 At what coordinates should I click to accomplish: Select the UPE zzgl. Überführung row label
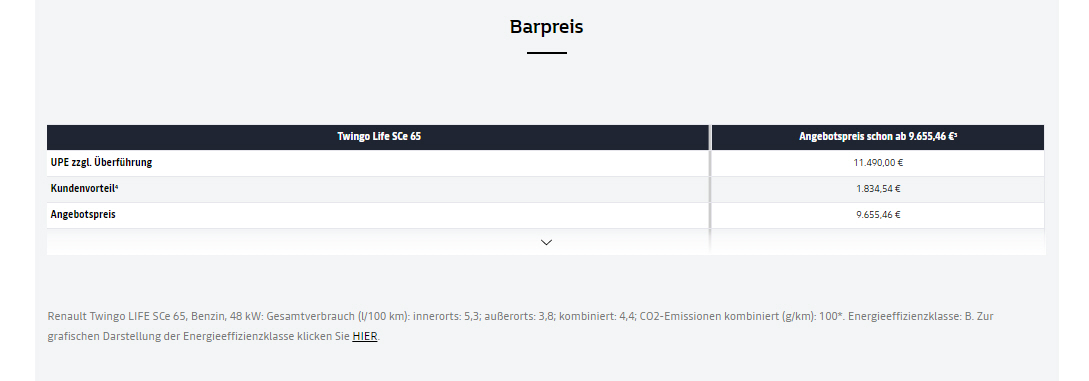point(101,162)
